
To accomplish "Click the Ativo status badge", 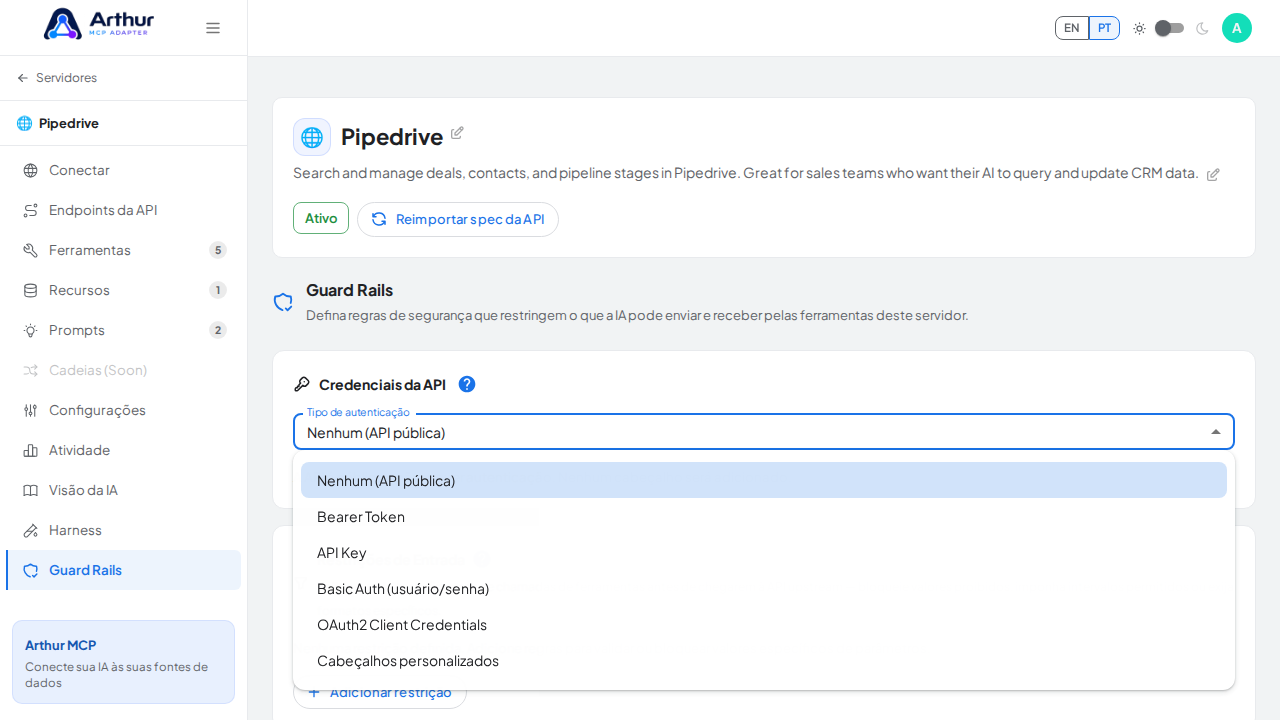I will (x=321, y=218).
